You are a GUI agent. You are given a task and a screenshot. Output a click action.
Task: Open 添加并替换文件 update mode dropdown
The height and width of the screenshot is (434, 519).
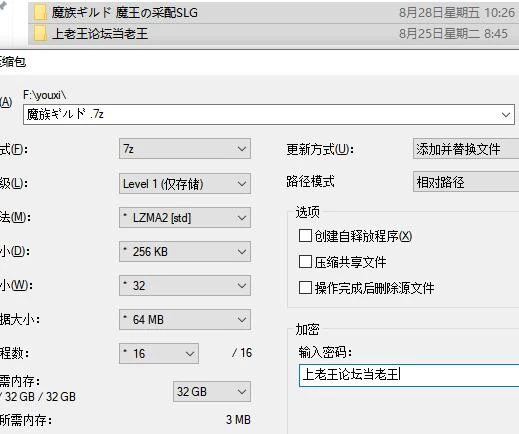click(466, 149)
